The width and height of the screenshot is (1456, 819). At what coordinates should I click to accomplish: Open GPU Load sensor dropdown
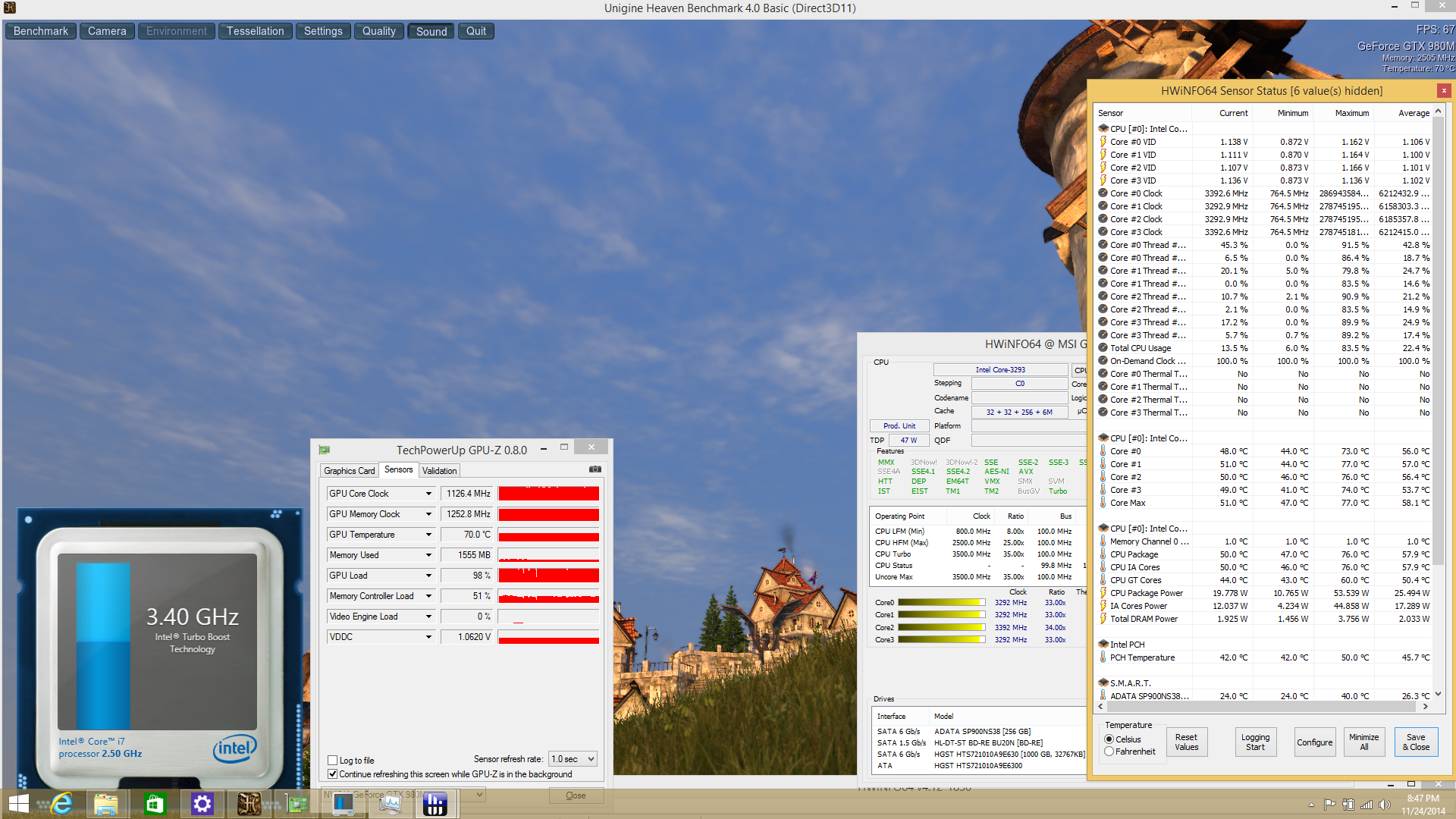click(428, 576)
